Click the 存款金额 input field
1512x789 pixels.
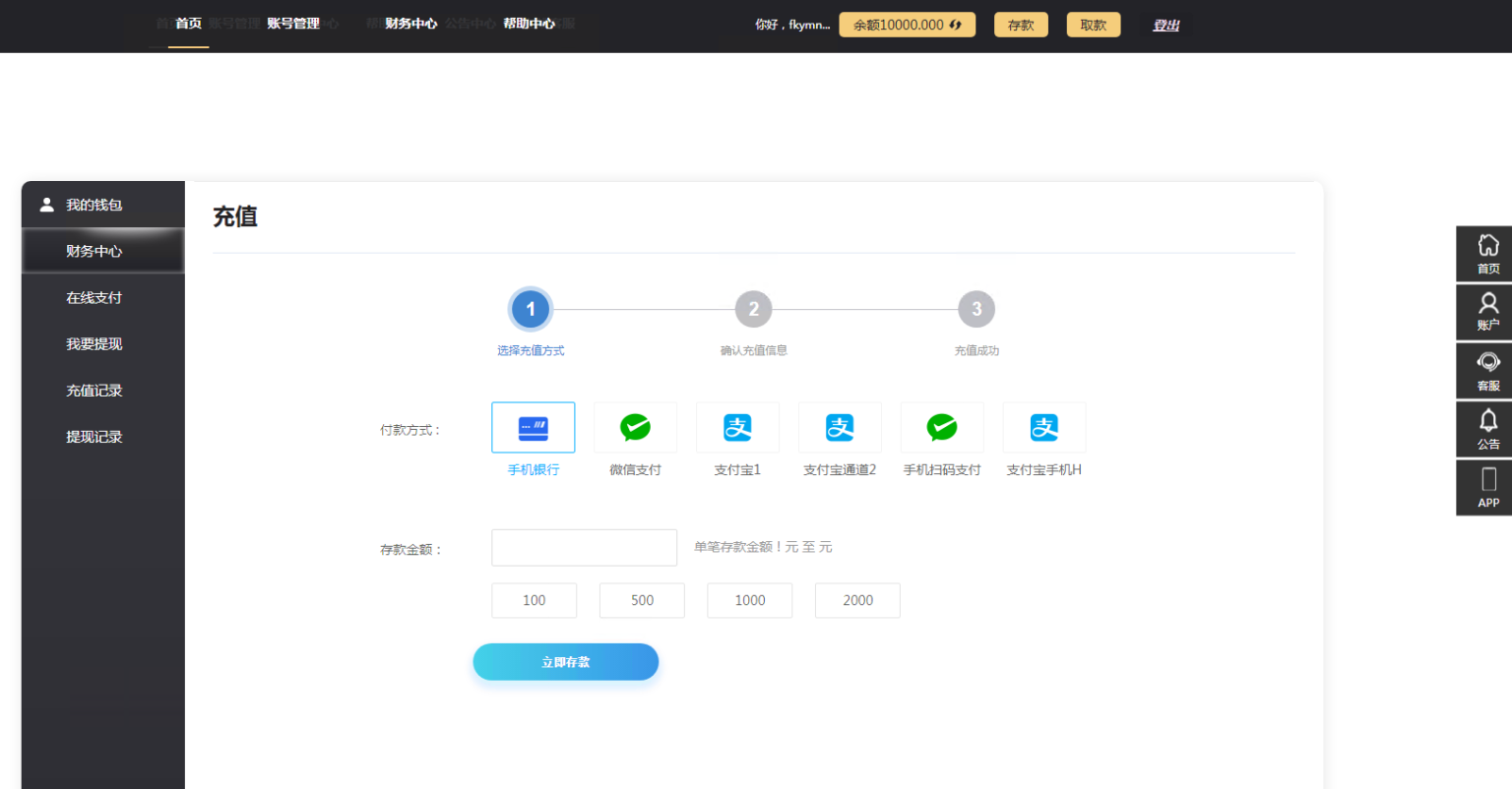(x=584, y=548)
